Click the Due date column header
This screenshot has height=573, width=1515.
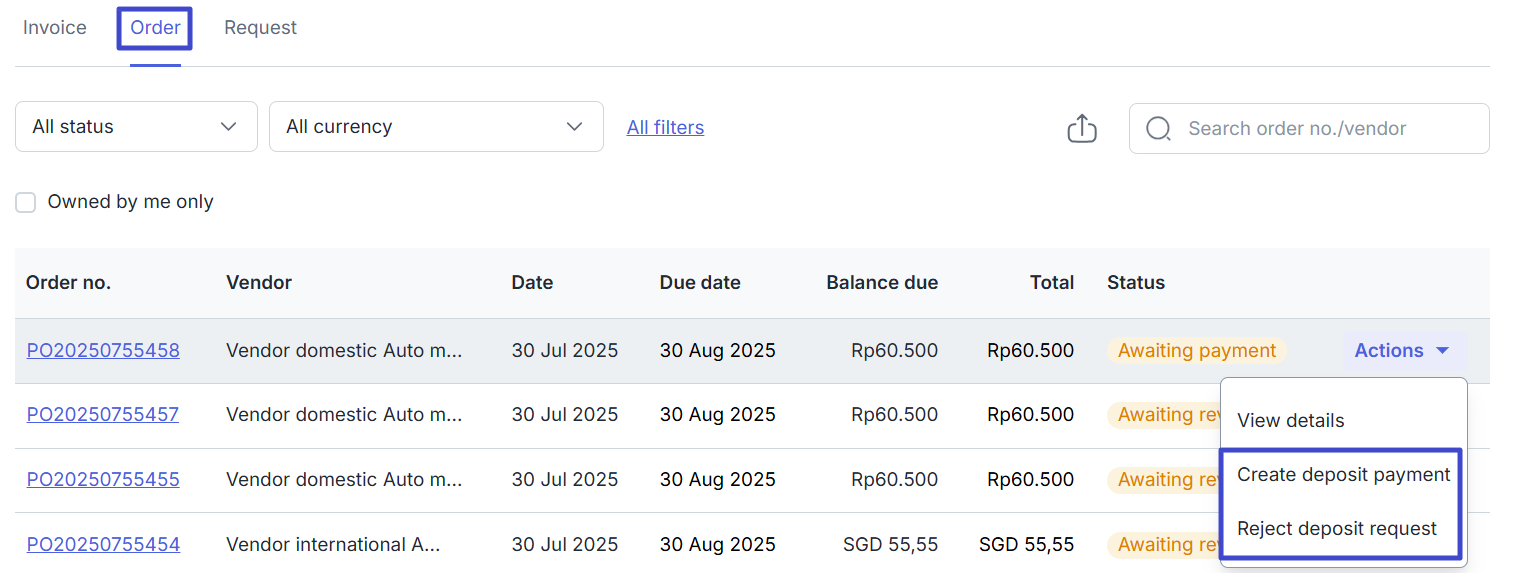point(700,283)
